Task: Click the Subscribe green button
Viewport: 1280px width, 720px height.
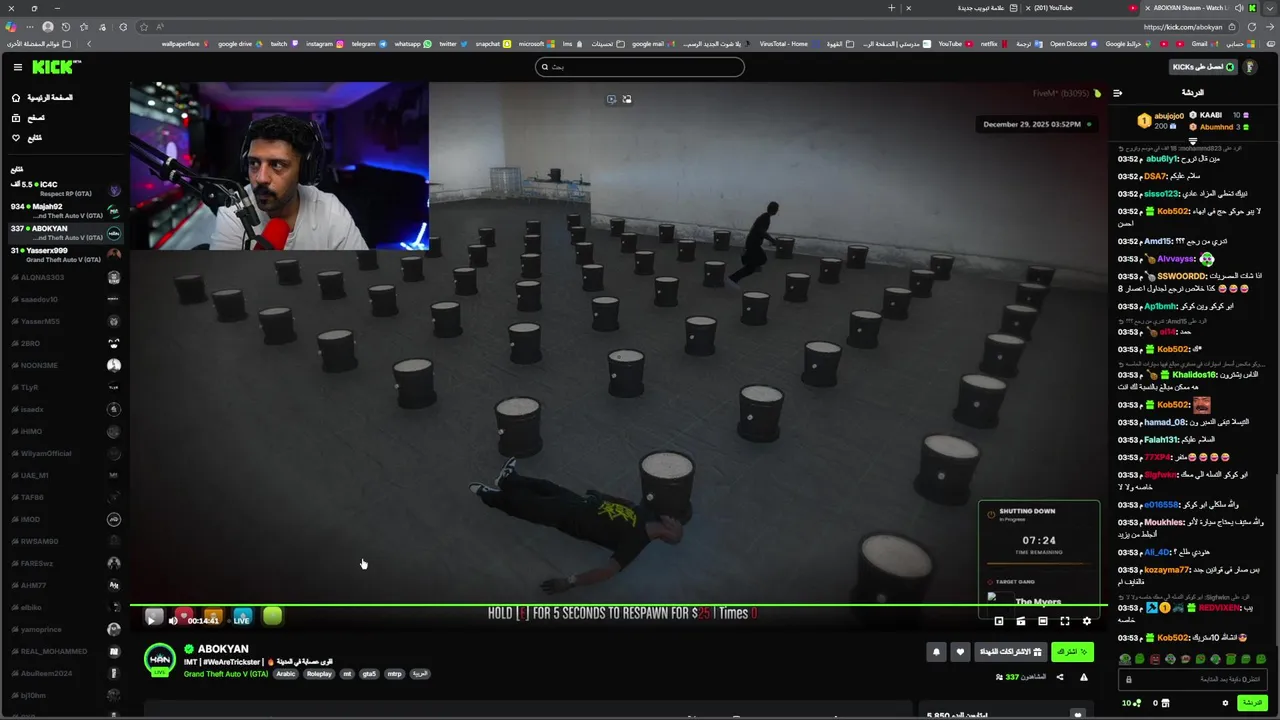Action: (x=1072, y=652)
